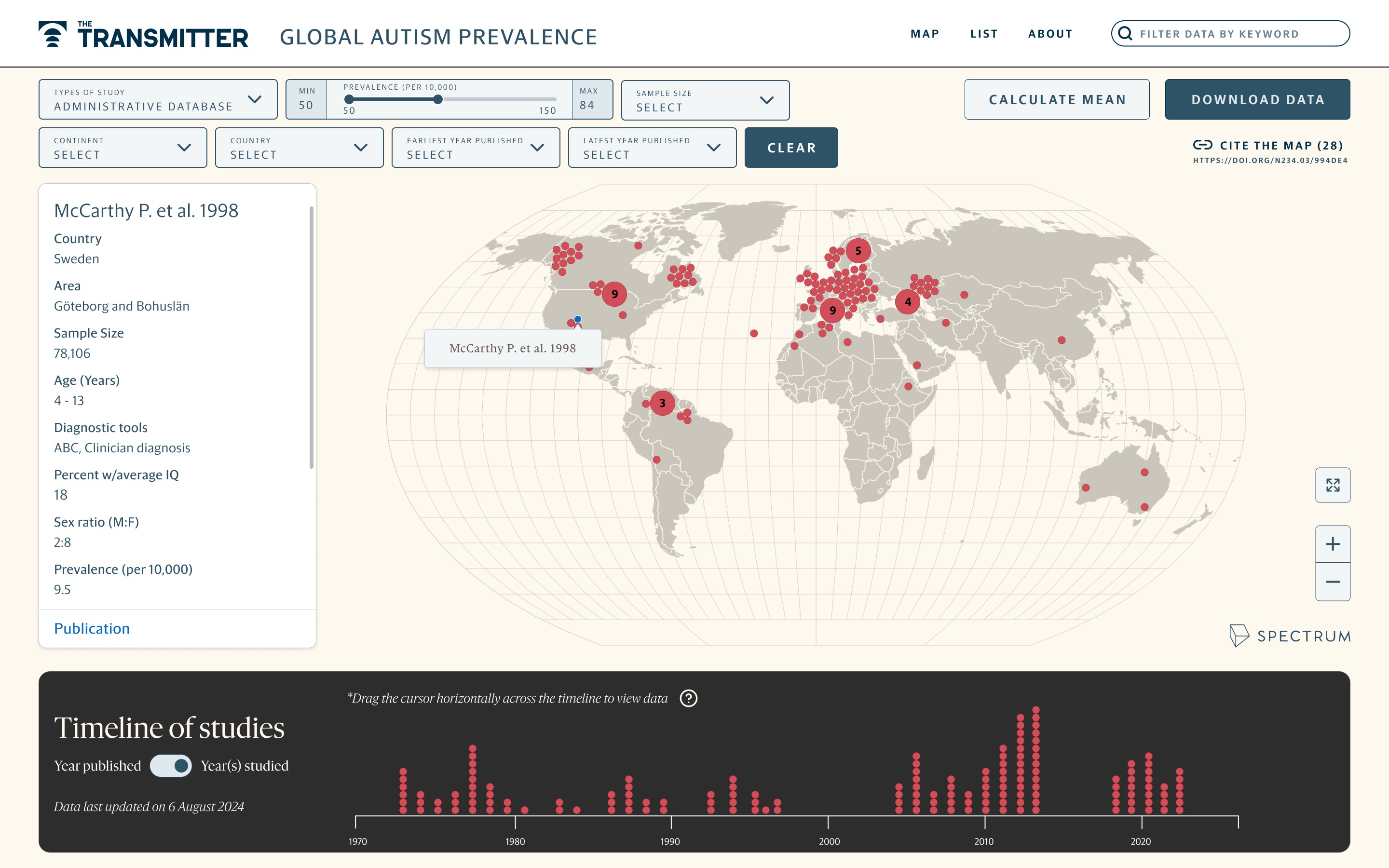Click the Spectrum logo

click(1290, 636)
